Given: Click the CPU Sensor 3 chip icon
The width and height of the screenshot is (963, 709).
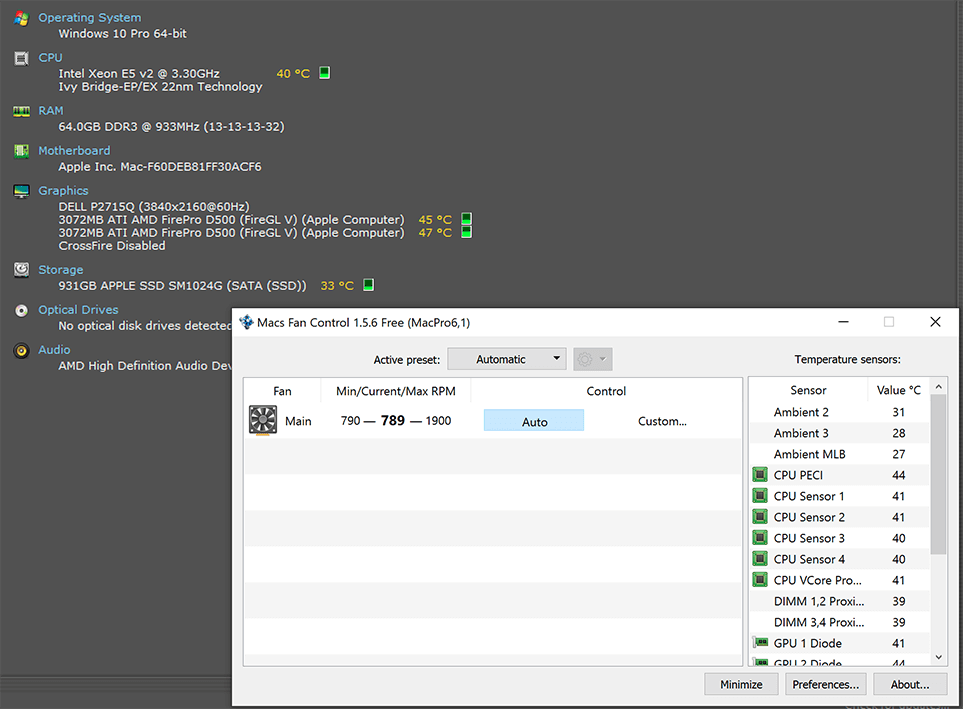Looking at the screenshot, I should 760,538.
